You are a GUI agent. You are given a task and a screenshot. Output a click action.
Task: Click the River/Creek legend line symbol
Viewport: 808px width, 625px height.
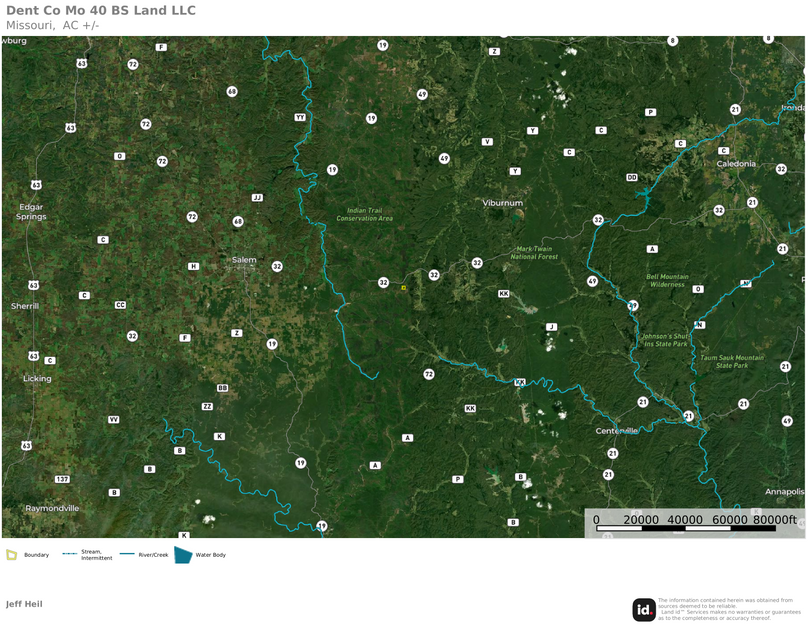127,554
